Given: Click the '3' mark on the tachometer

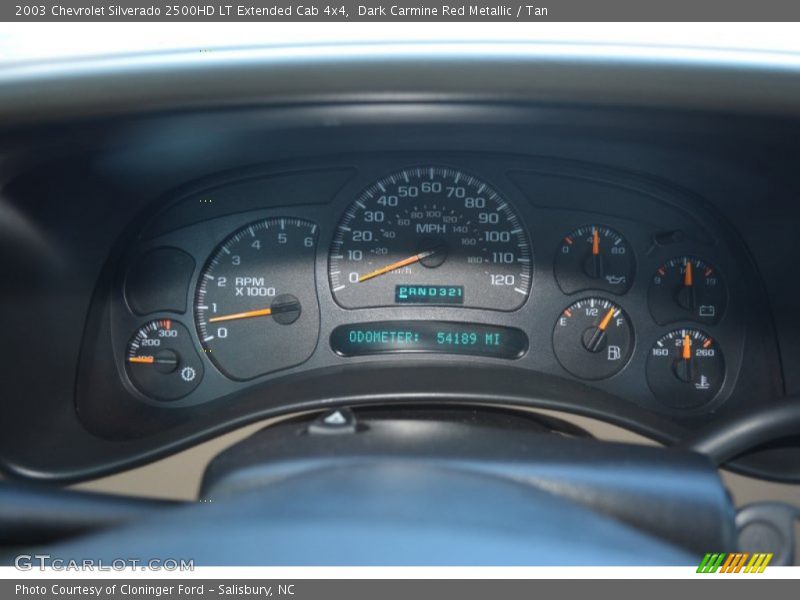Looking at the screenshot, I should [x=236, y=260].
